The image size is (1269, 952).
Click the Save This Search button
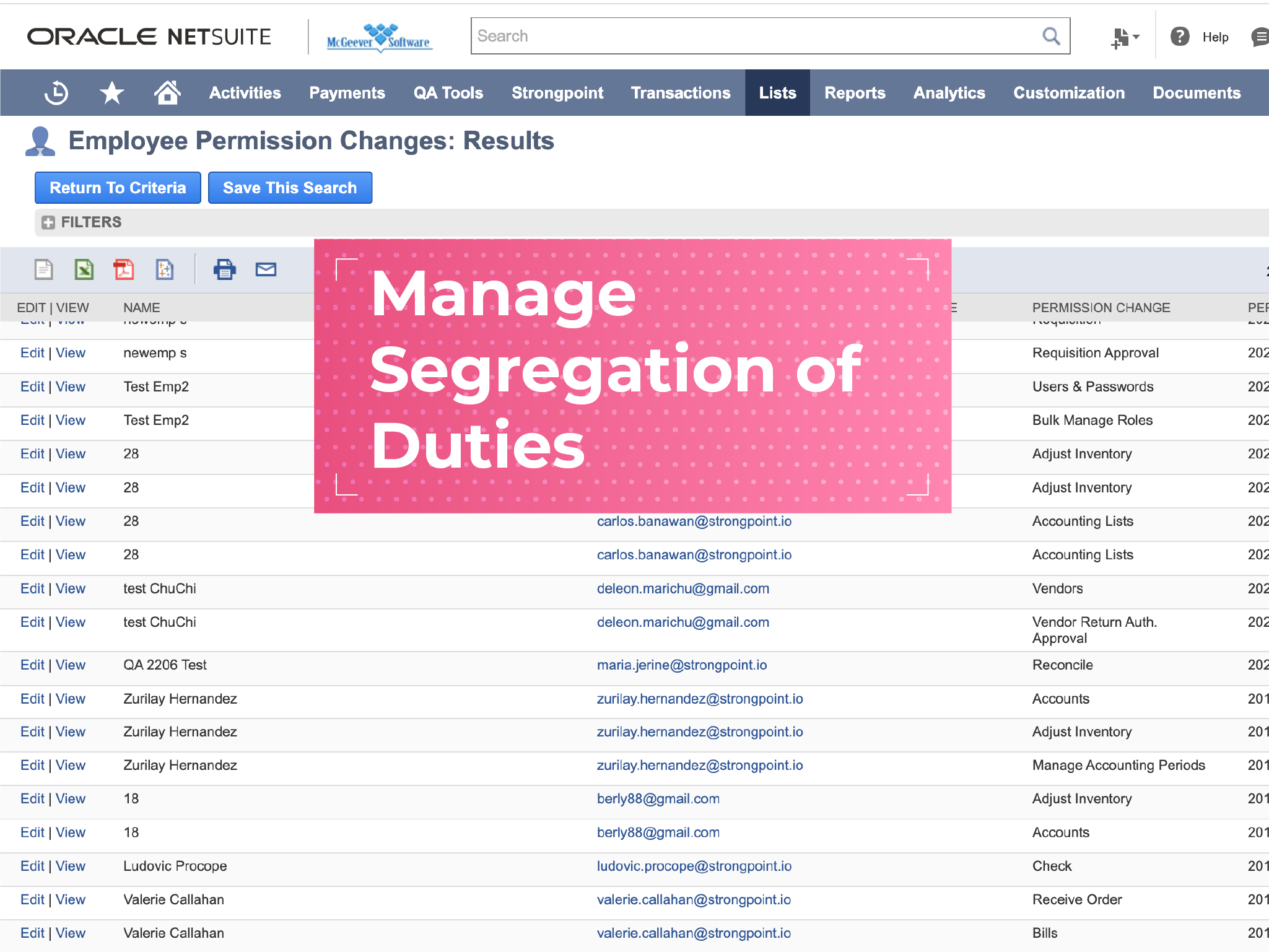coord(290,188)
